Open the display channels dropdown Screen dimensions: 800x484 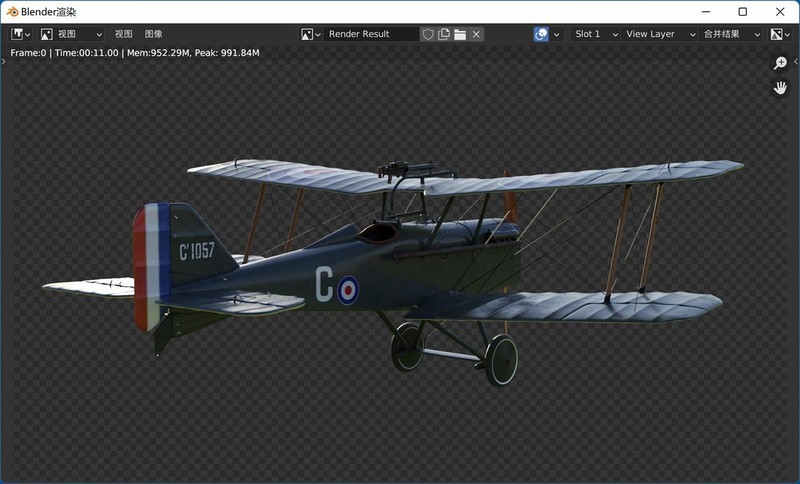coord(778,34)
